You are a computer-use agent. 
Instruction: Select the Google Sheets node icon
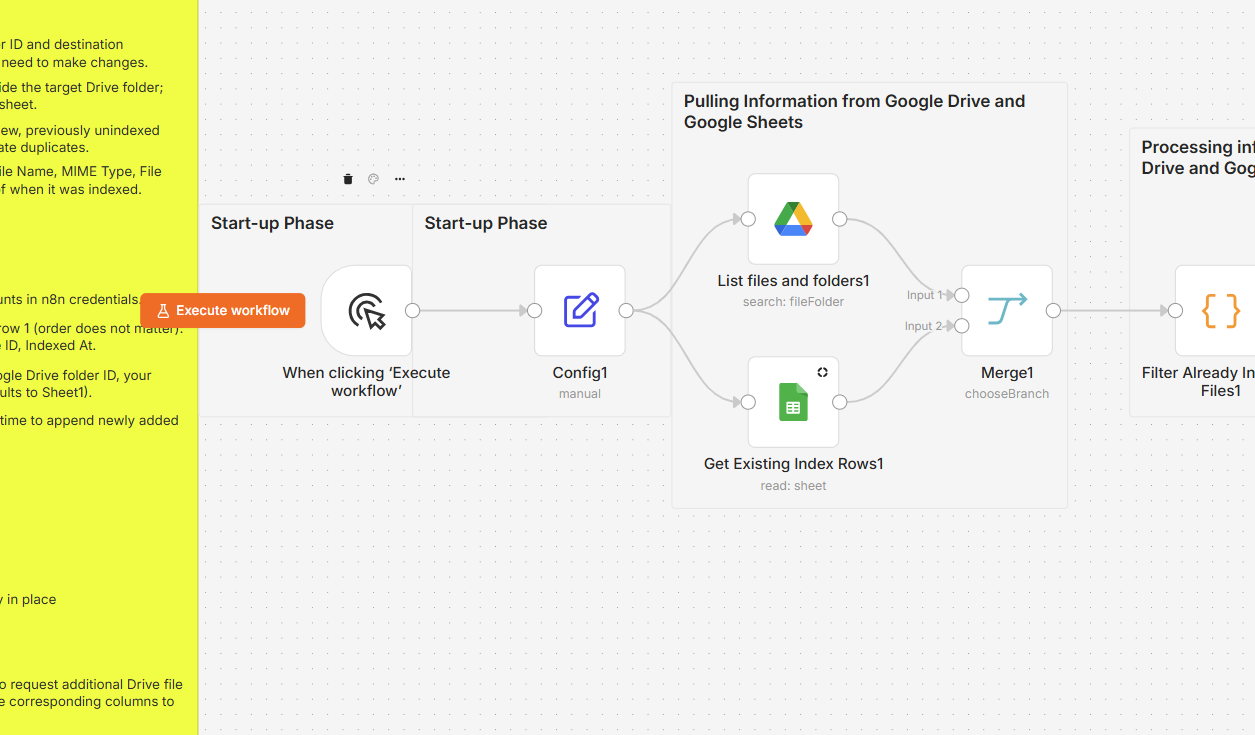pyautogui.click(x=794, y=402)
